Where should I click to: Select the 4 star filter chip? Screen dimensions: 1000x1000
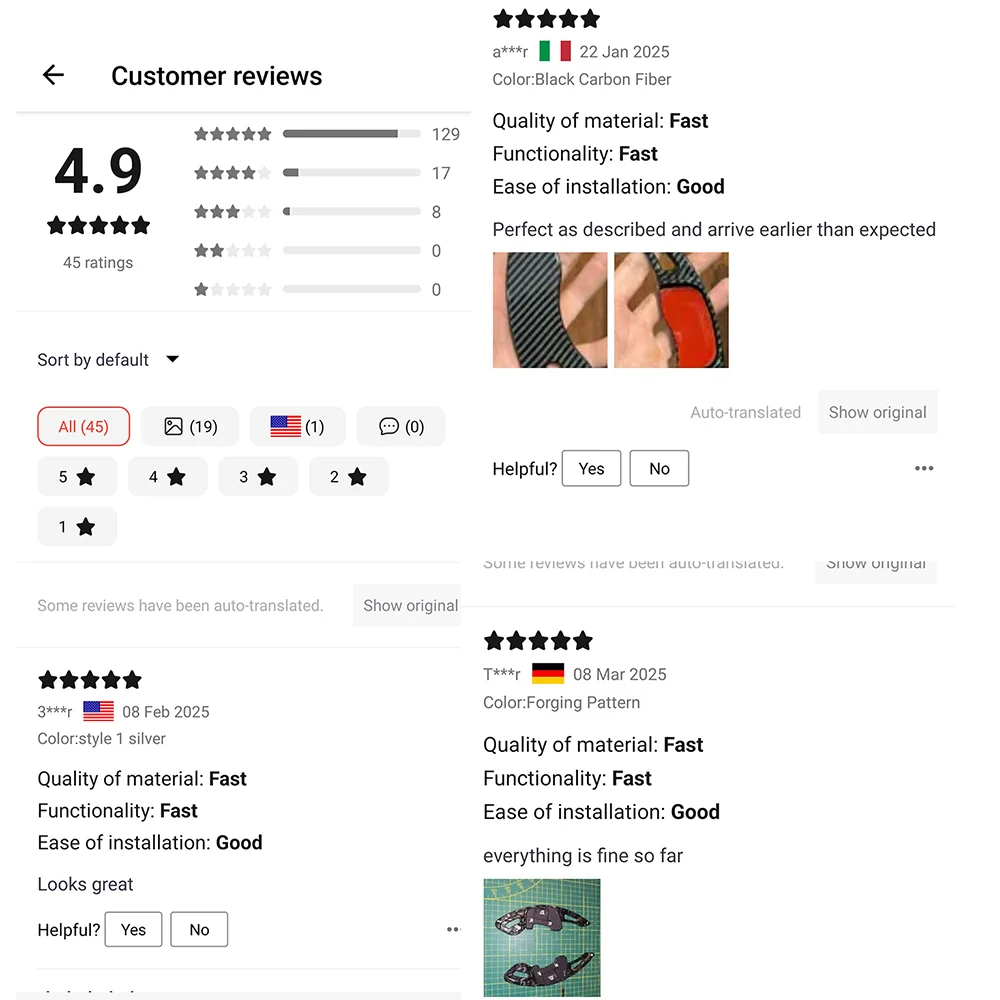pos(167,477)
